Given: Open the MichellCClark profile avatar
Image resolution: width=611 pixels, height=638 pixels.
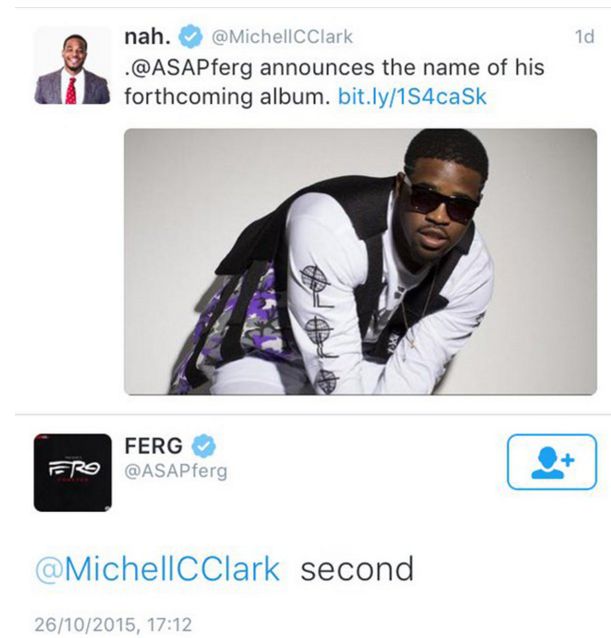Looking at the screenshot, I should coord(72,67).
